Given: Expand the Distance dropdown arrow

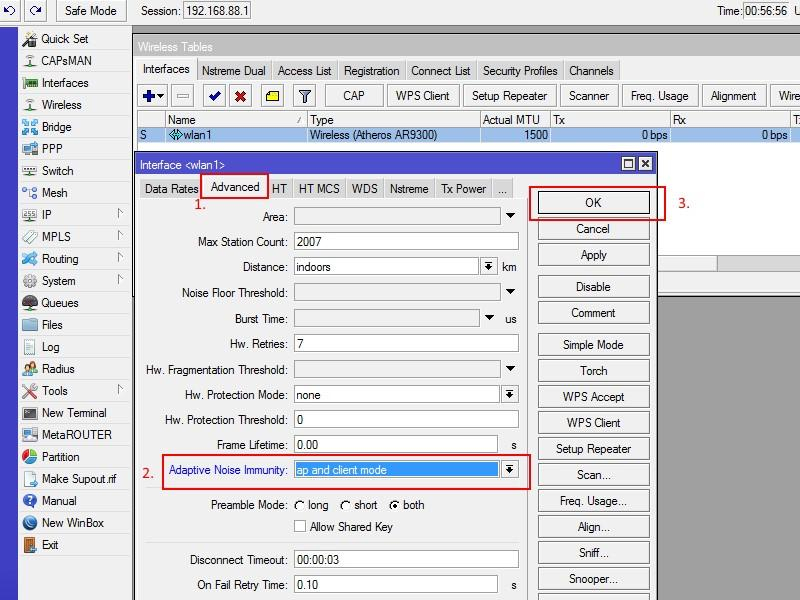Looking at the screenshot, I should point(489,267).
